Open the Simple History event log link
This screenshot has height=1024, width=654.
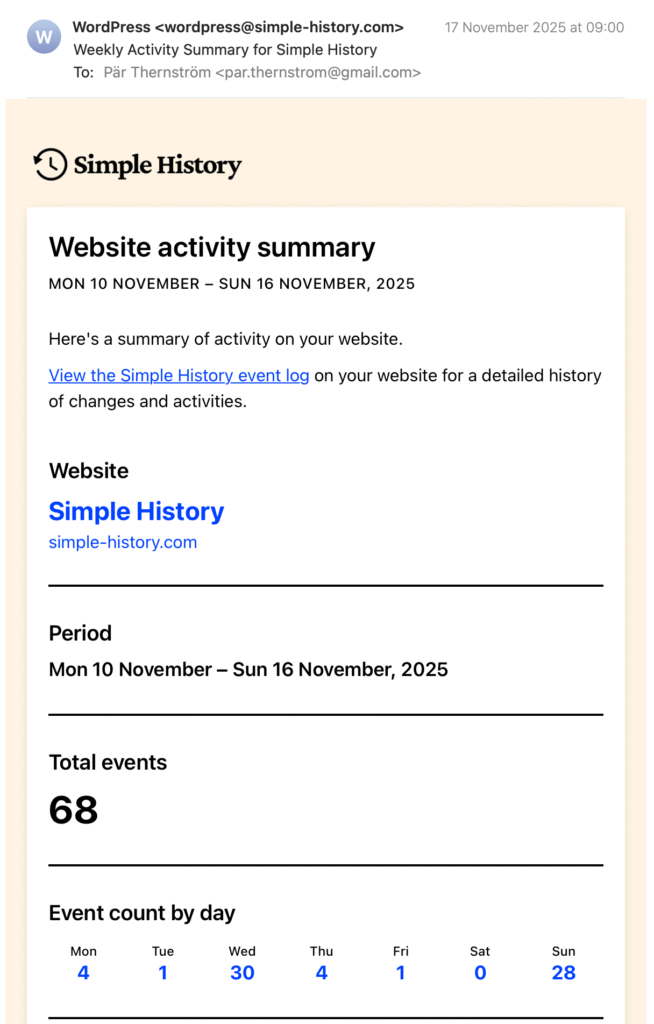tap(179, 376)
